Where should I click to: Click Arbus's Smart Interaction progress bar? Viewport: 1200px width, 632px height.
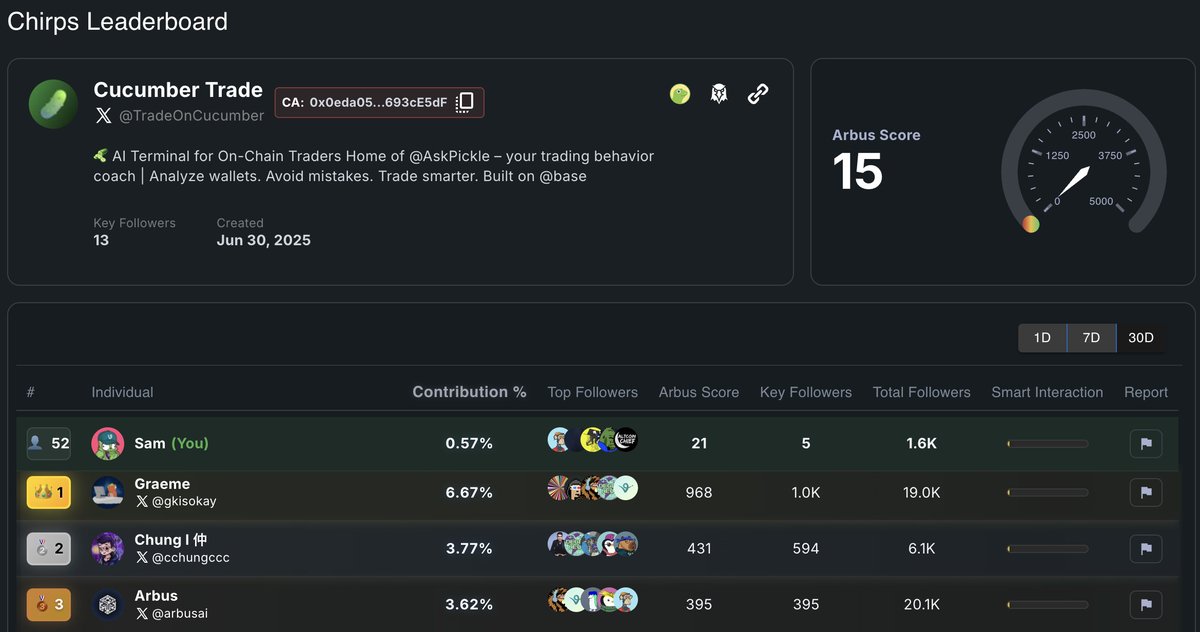tap(1047, 604)
